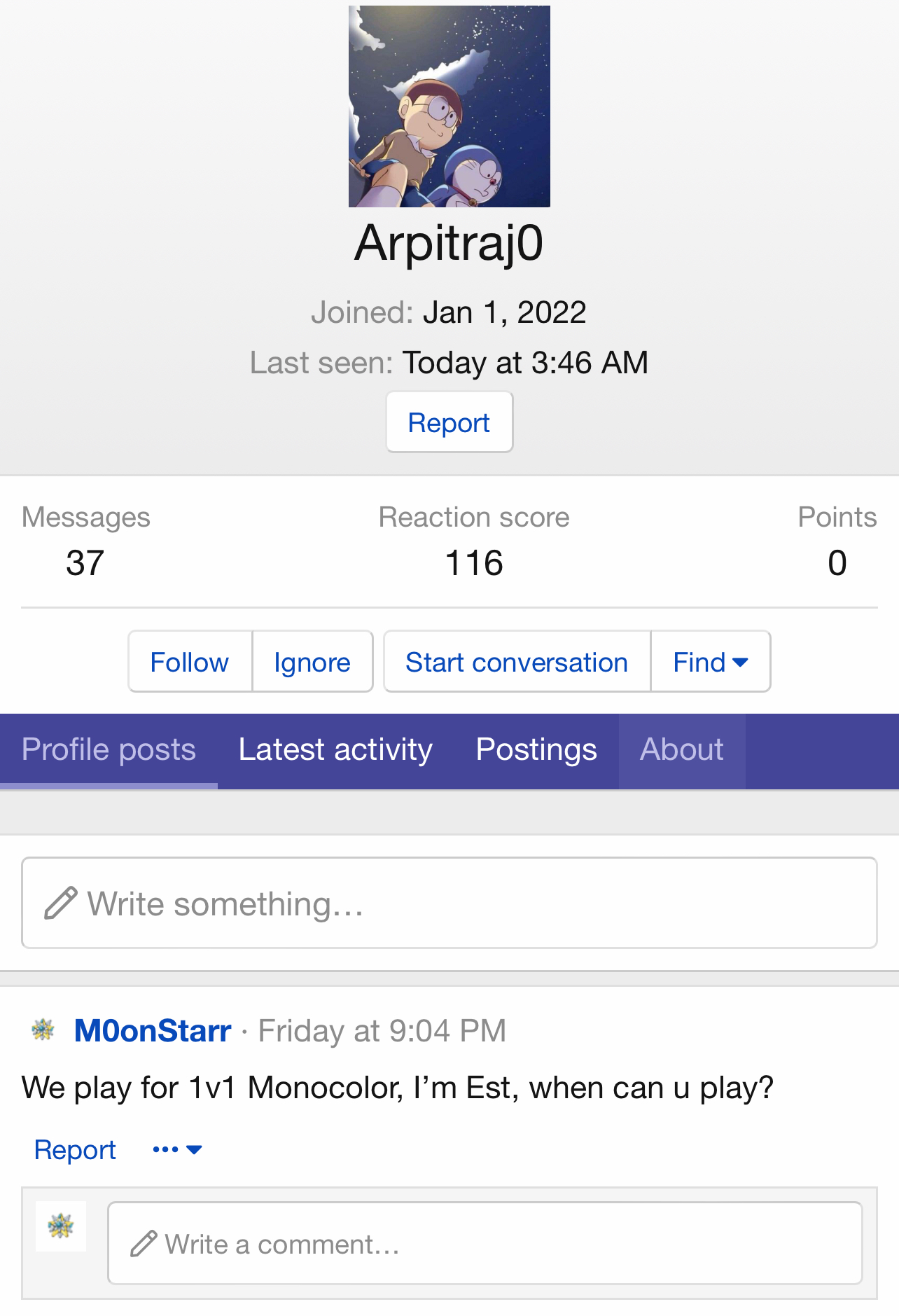Open the Latest activity tab
Screen dimensions: 899x1316
(x=335, y=750)
